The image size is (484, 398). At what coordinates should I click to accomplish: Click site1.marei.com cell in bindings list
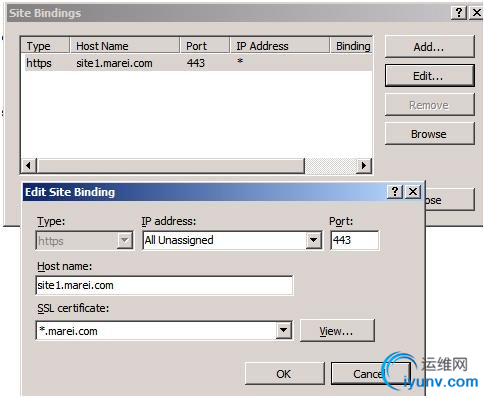tap(114, 63)
